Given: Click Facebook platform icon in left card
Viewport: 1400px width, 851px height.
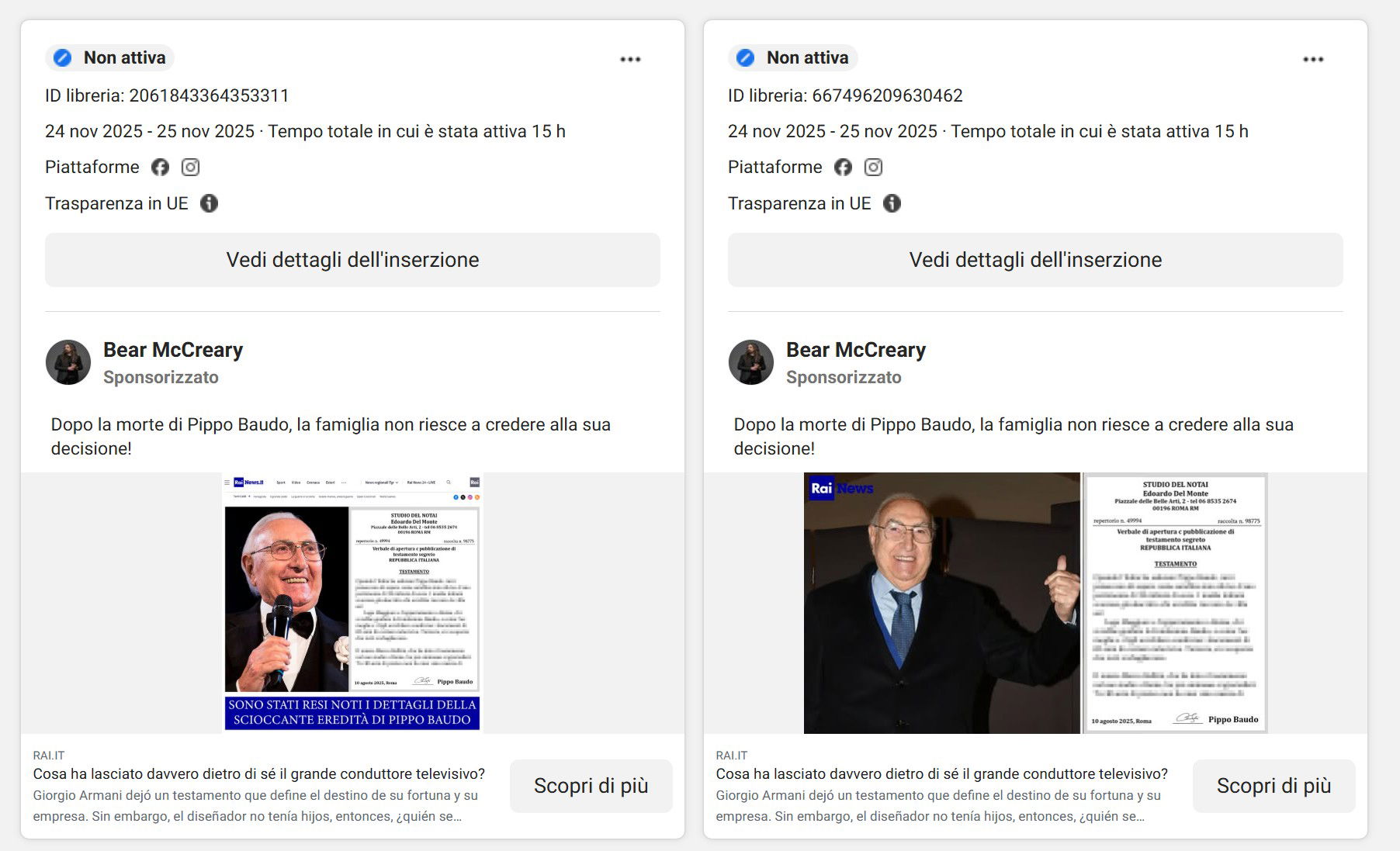Looking at the screenshot, I should [x=160, y=167].
